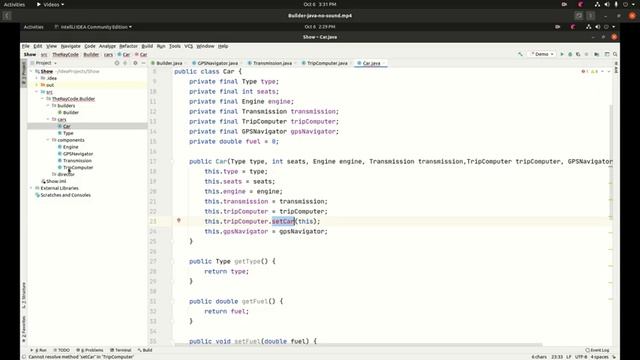Click LF line separator in status bar
This screenshot has width=640, height=360.
569,357
